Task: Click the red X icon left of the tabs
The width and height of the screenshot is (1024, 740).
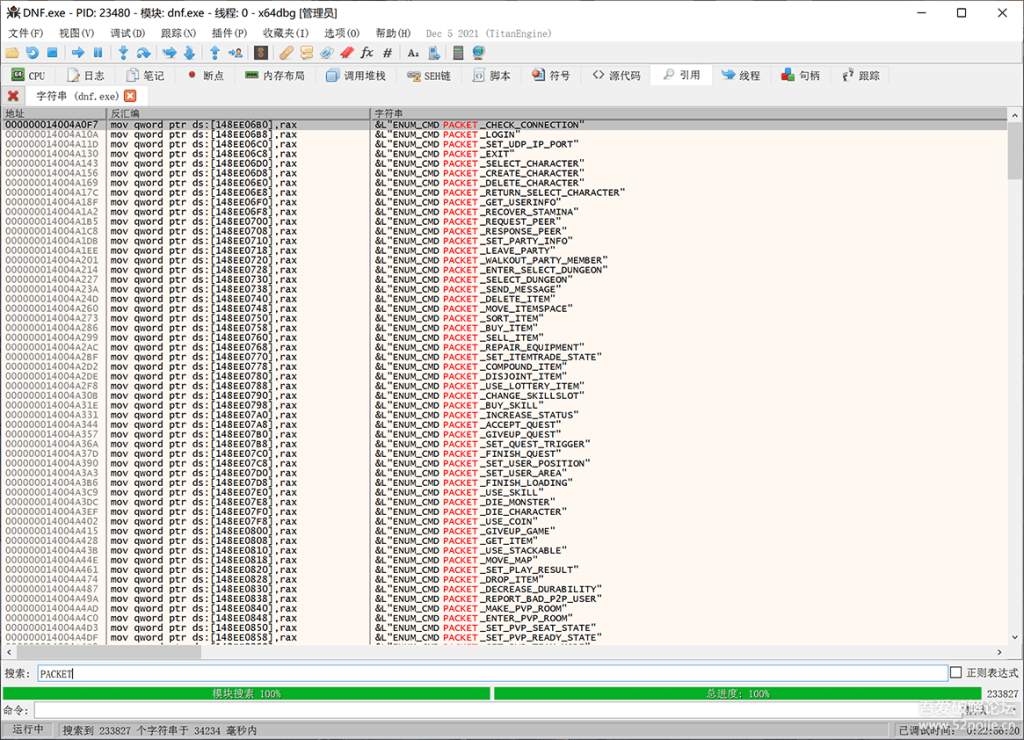Action: 12,96
